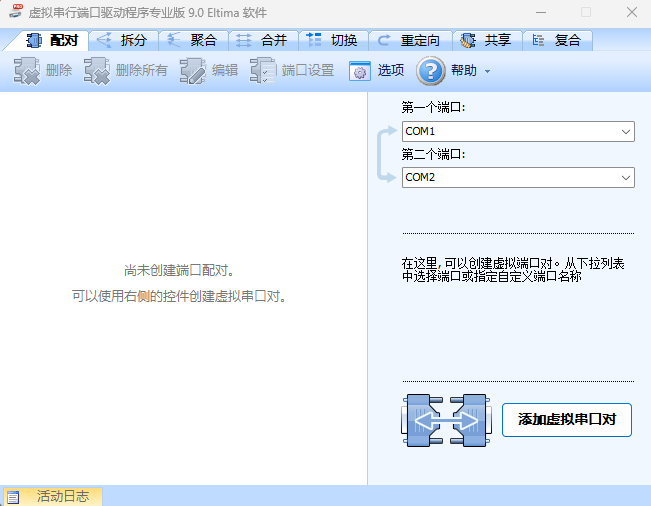This screenshot has height=506, width=651.
Task: Click the 编辑 (edit) toolbar icon
Action: (x=193, y=71)
